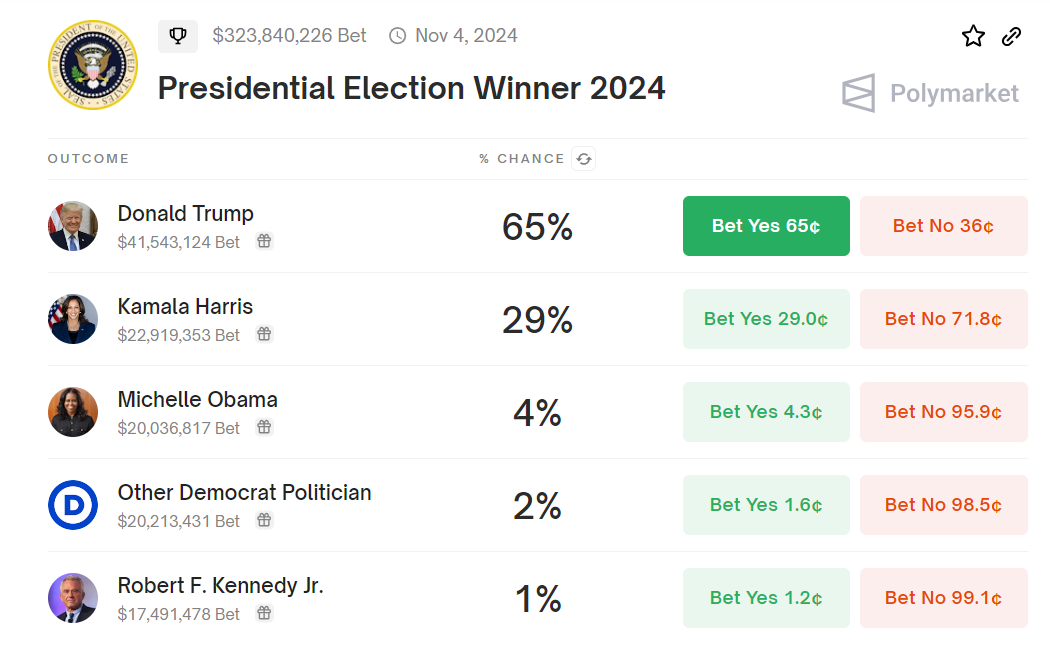Open Presidential Election Winner 2024 title
The width and height of the screenshot is (1050, 652).
point(411,88)
